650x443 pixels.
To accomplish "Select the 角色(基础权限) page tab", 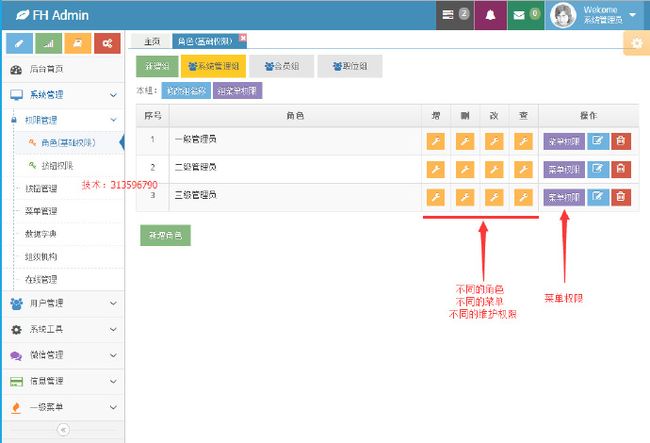I will [205, 41].
